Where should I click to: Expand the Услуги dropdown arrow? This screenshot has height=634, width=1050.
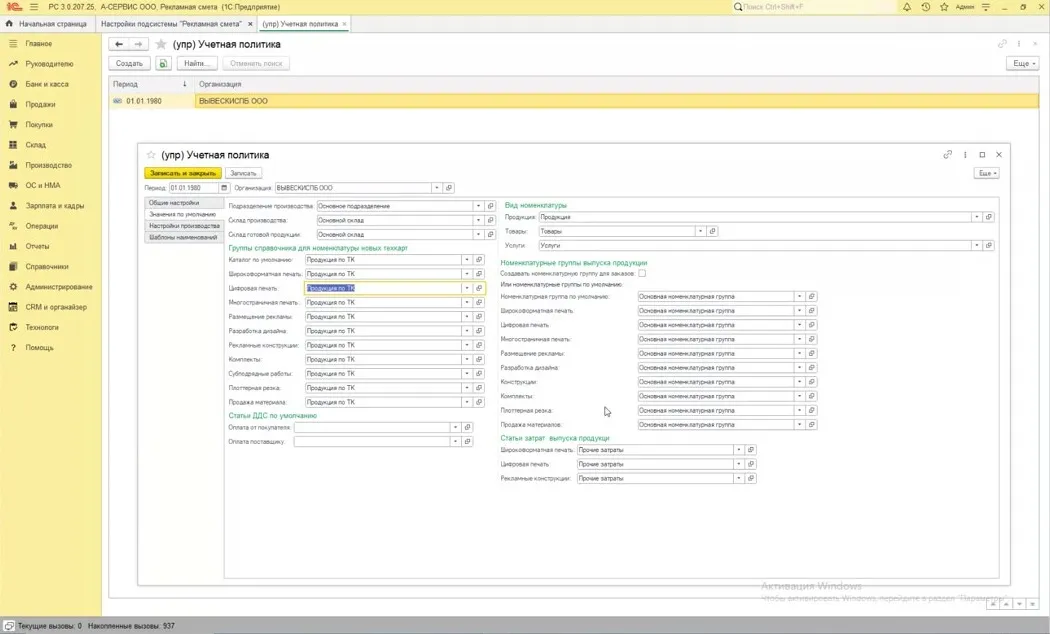click(977, 246)
